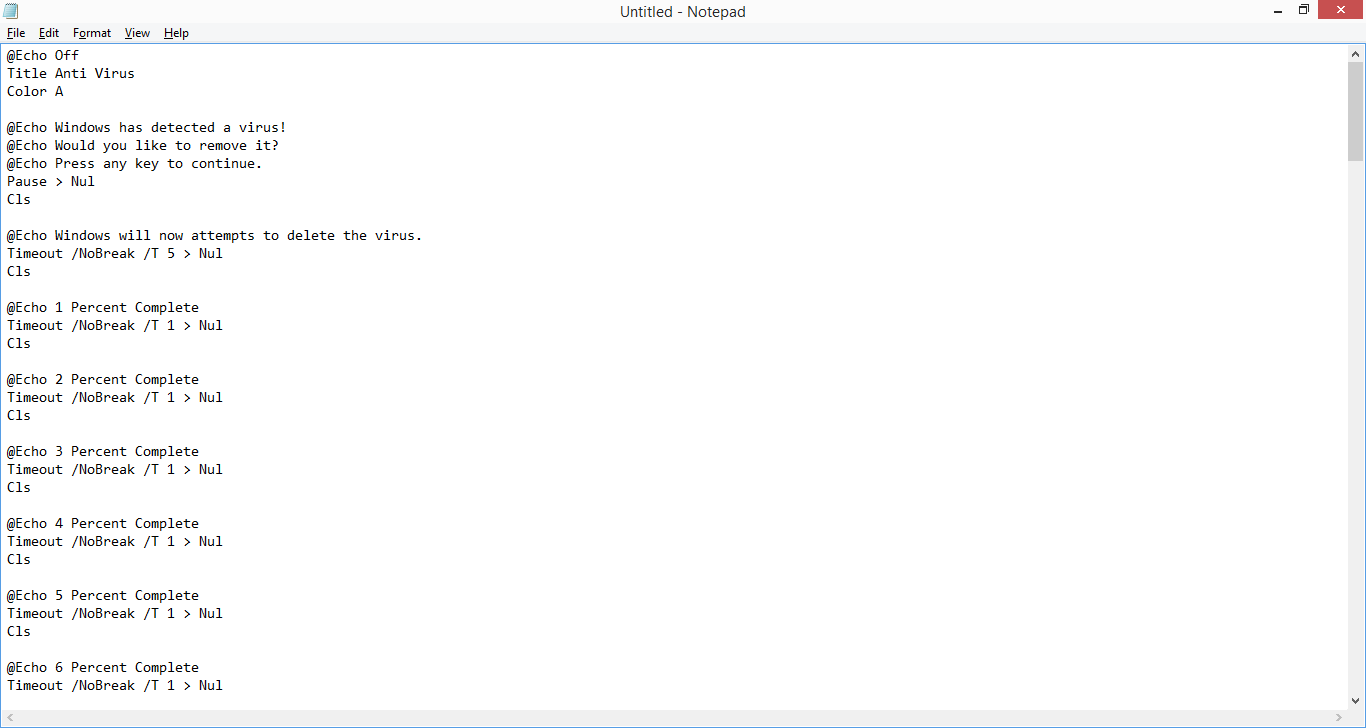Click the Pause > Nul line

pos(48,181)
